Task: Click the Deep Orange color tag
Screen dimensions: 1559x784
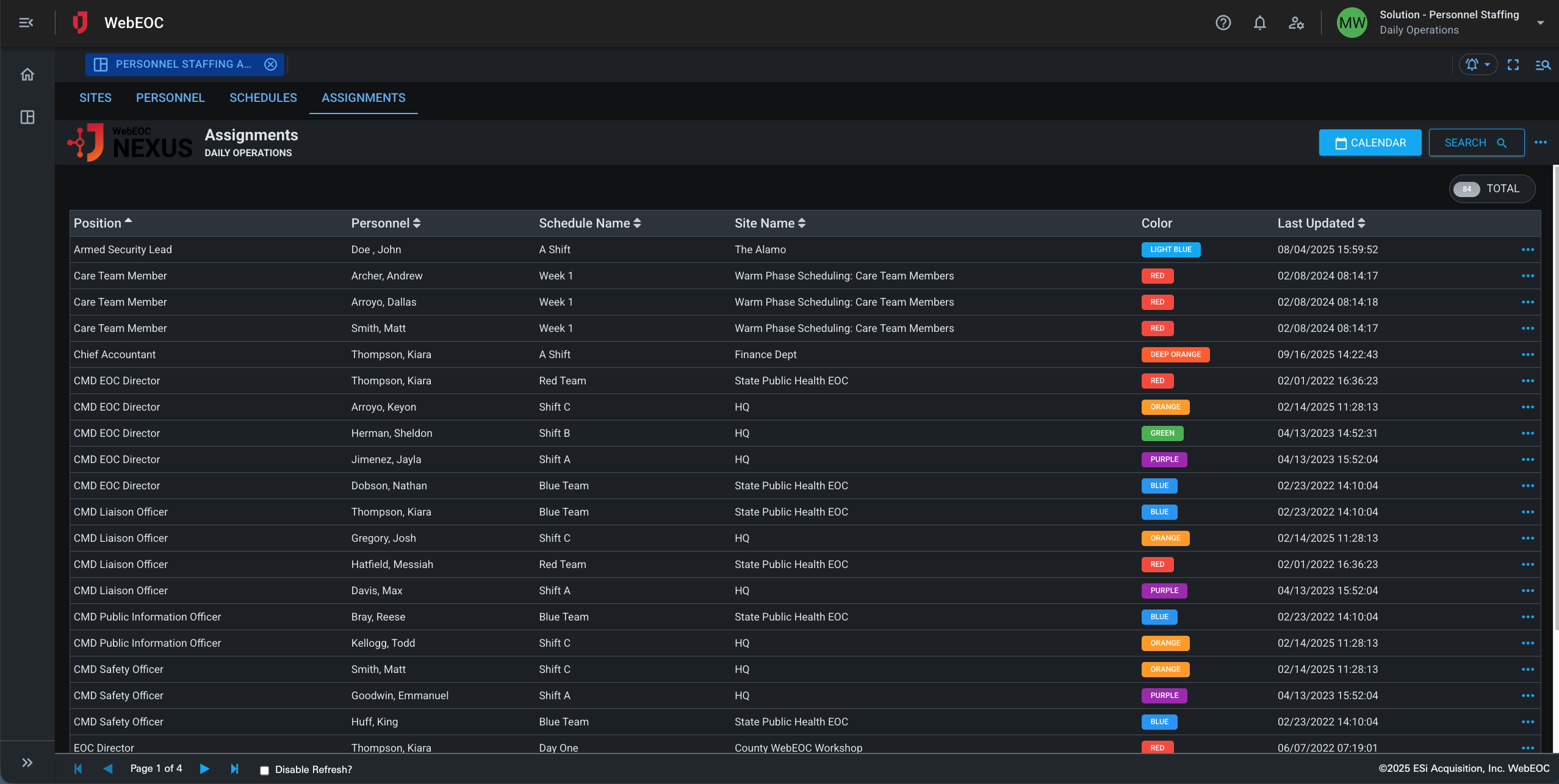Action: point(1175,354)
